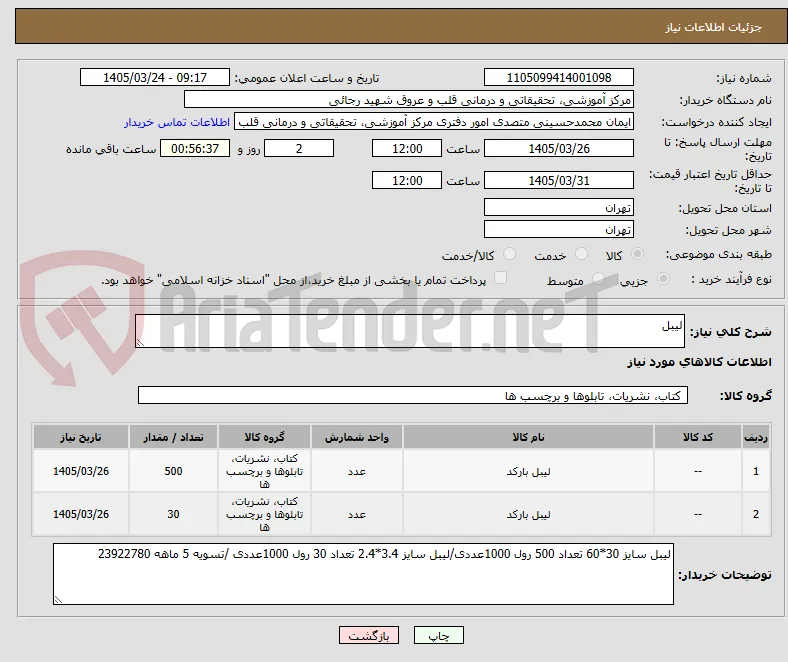Open the اطلاعات تماس خریدار link

(x=177, y=122)
